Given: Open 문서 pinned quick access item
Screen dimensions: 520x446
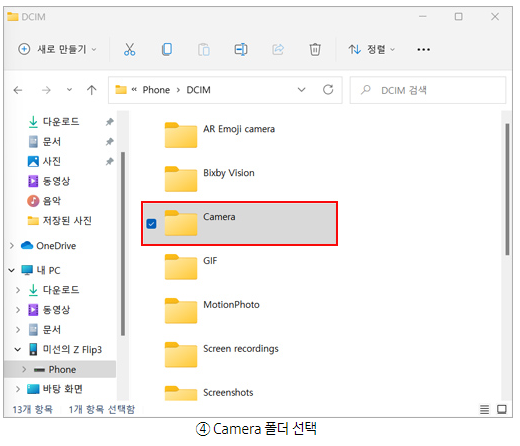Looking at the screenshot, I should pyautogui.click(x=44, y=142).
